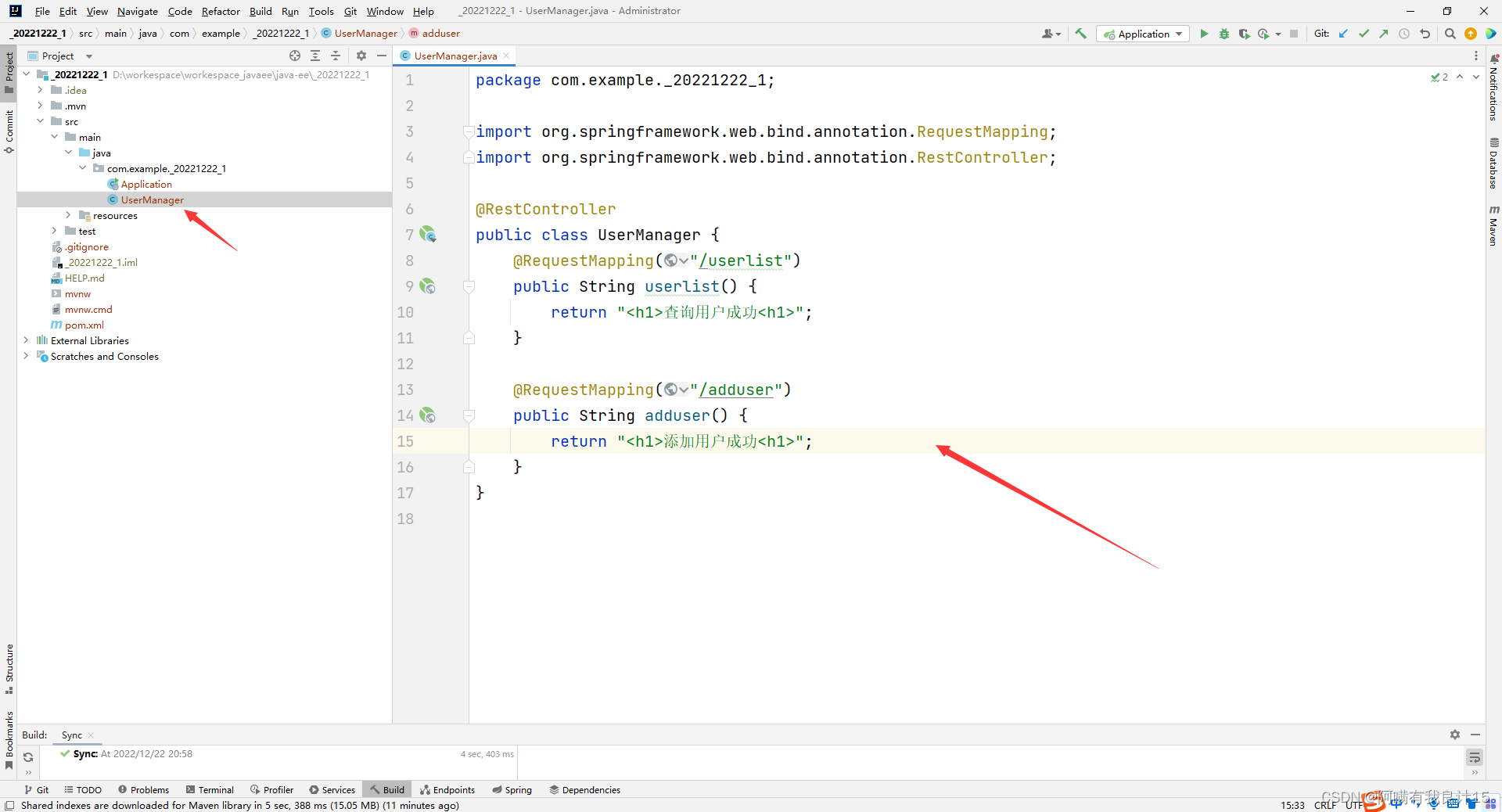This screenshot has width=1502, height=812.
Task: Collapse all nodes in Project panel
Action: click(x=336, y=56)
